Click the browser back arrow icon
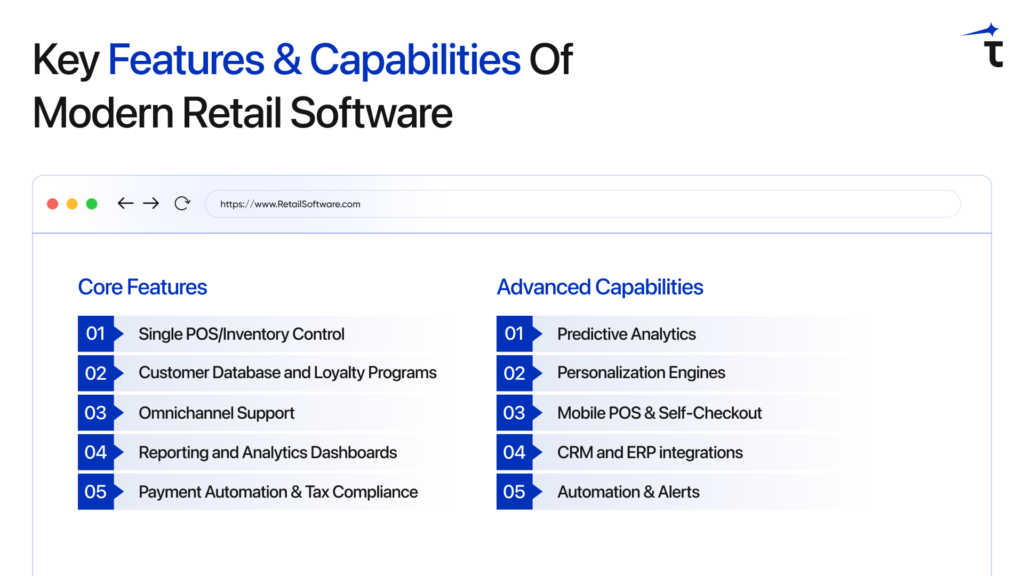Viewport: 1024px width, 576px height. [125, 203]
